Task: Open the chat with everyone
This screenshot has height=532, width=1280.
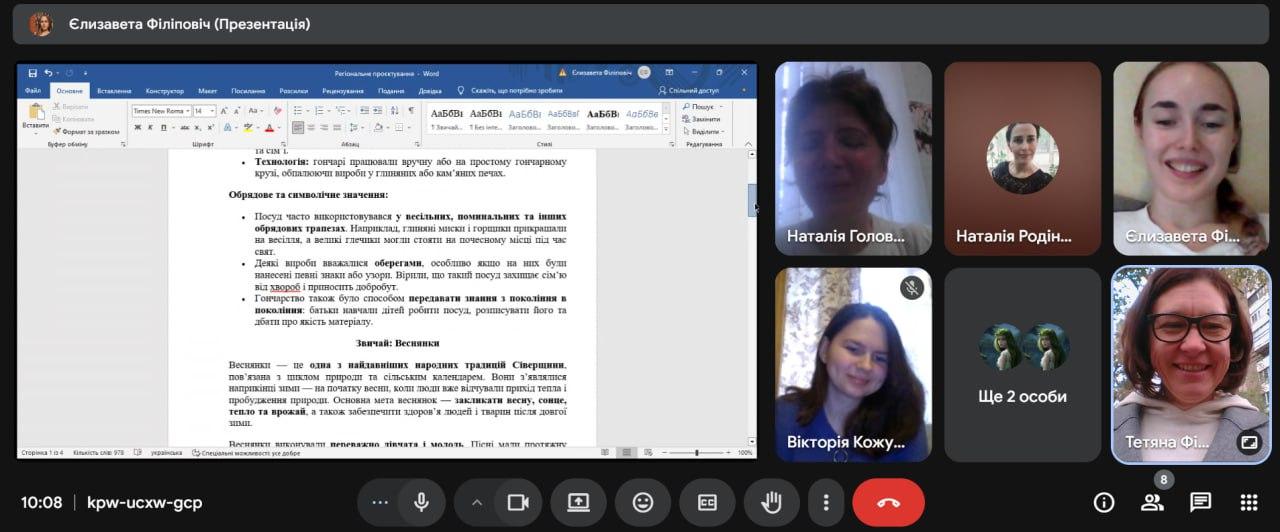Action: point(1200,502)
